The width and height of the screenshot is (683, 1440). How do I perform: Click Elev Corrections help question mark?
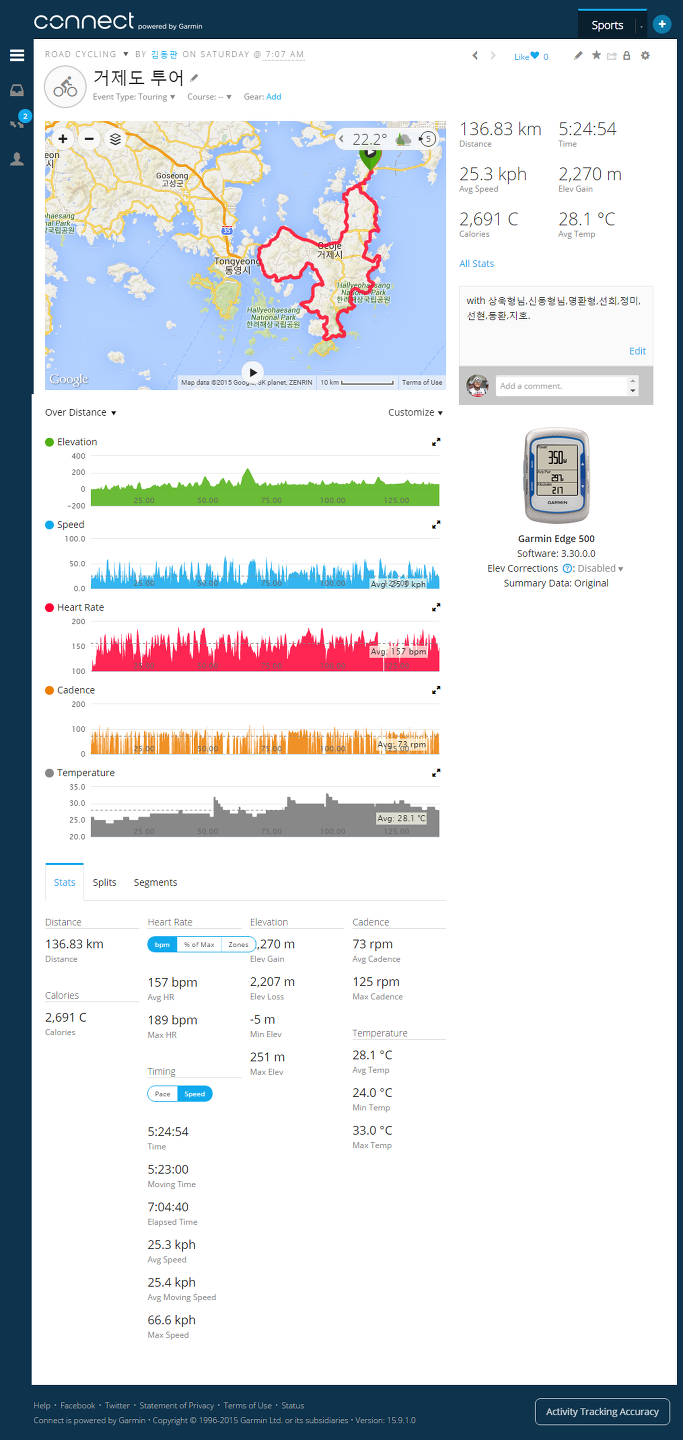tap(567, 568)
